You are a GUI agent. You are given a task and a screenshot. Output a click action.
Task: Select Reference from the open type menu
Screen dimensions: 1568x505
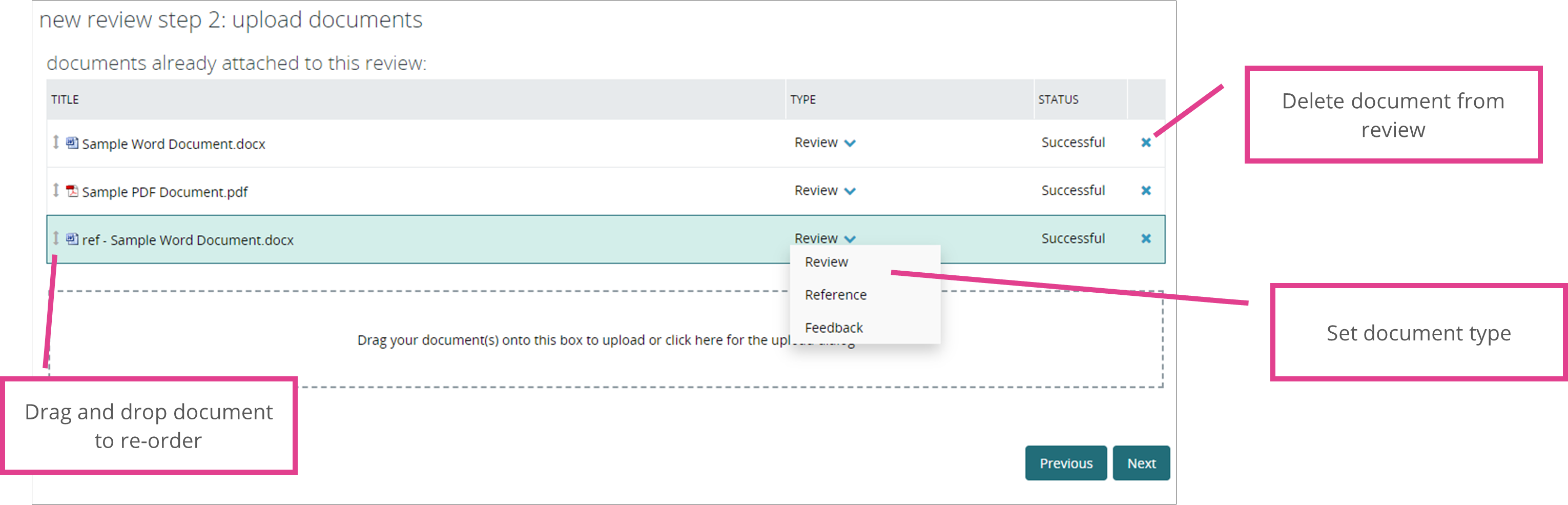coord(835,295)
